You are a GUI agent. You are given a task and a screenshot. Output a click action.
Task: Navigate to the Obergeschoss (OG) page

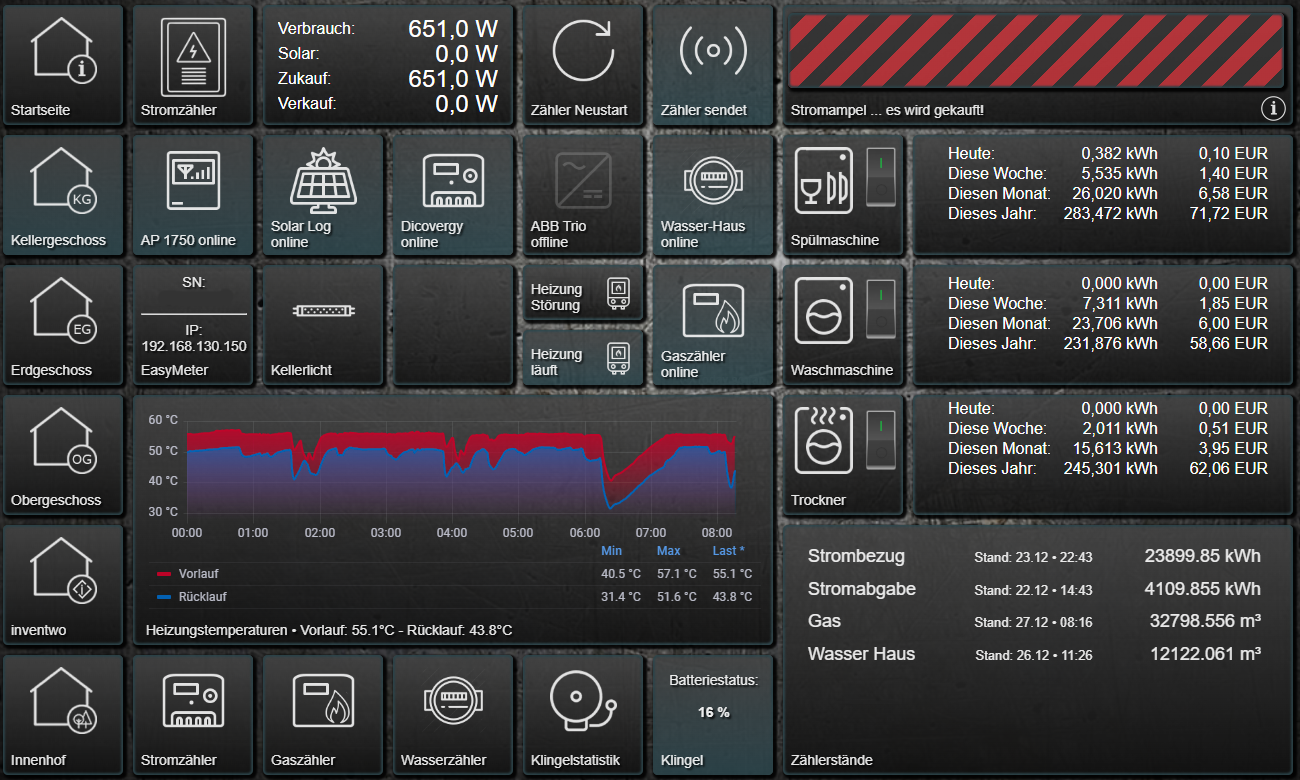coord(63,455)
